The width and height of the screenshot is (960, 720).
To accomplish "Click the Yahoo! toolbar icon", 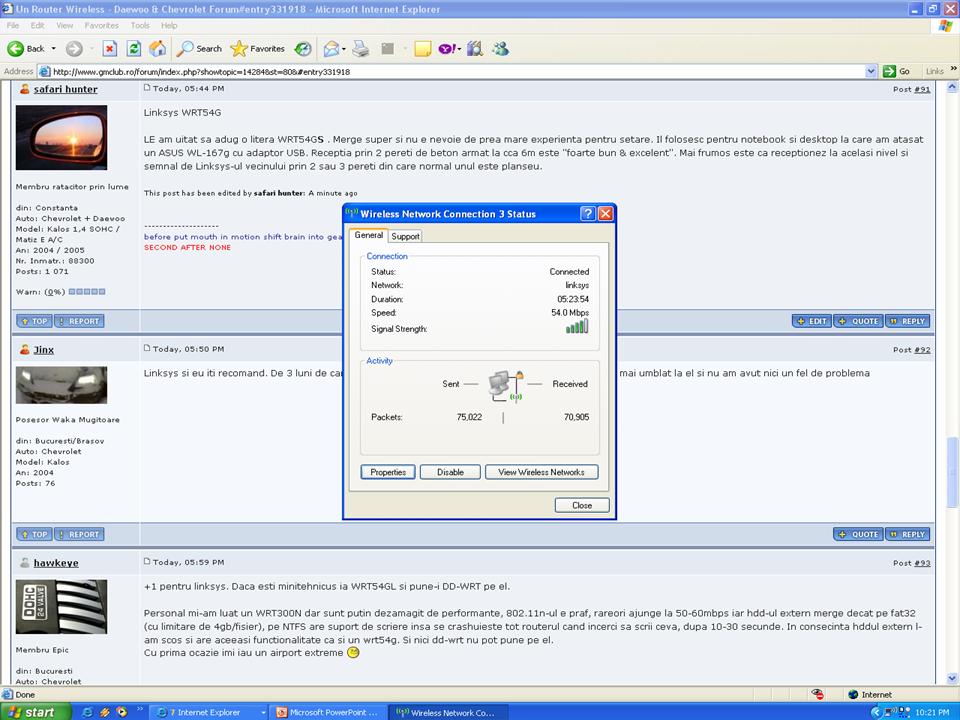I will click(x=448, y=48).
